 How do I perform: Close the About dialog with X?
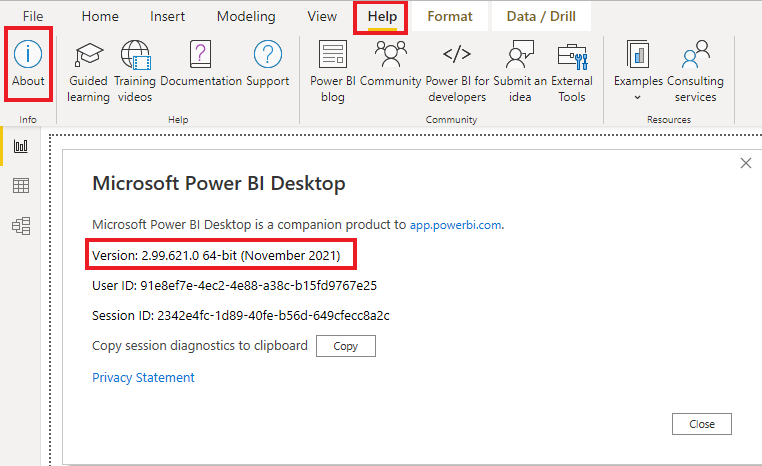point(746,163)
